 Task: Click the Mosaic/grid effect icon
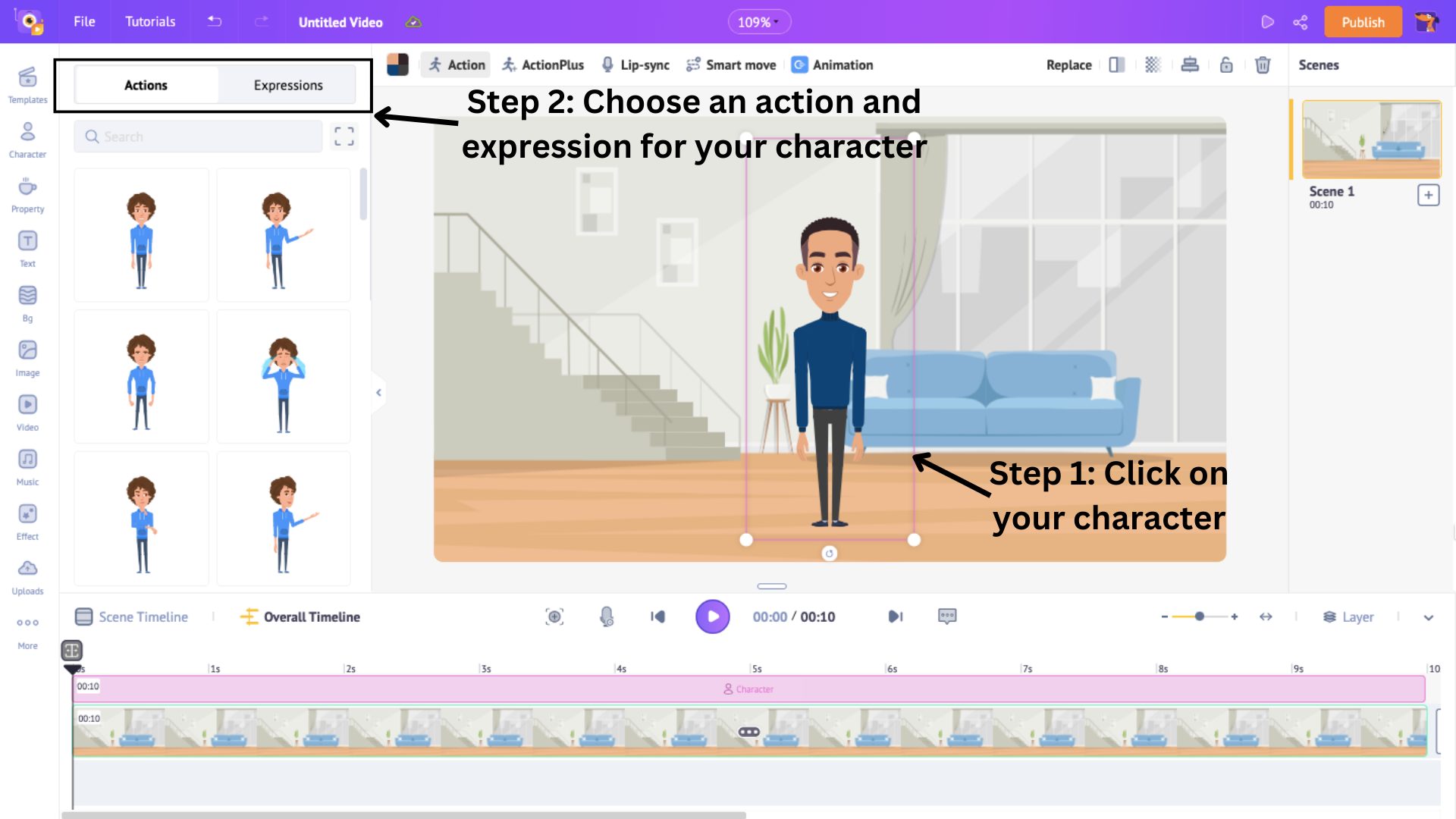1152,65
